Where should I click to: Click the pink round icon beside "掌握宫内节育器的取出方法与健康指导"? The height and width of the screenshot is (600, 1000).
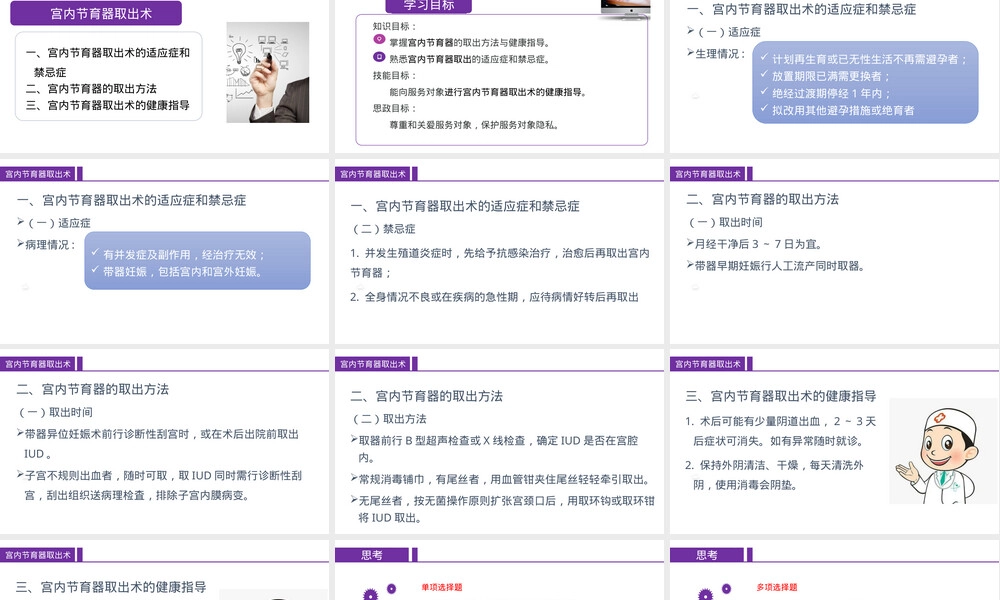coord(379,40)
